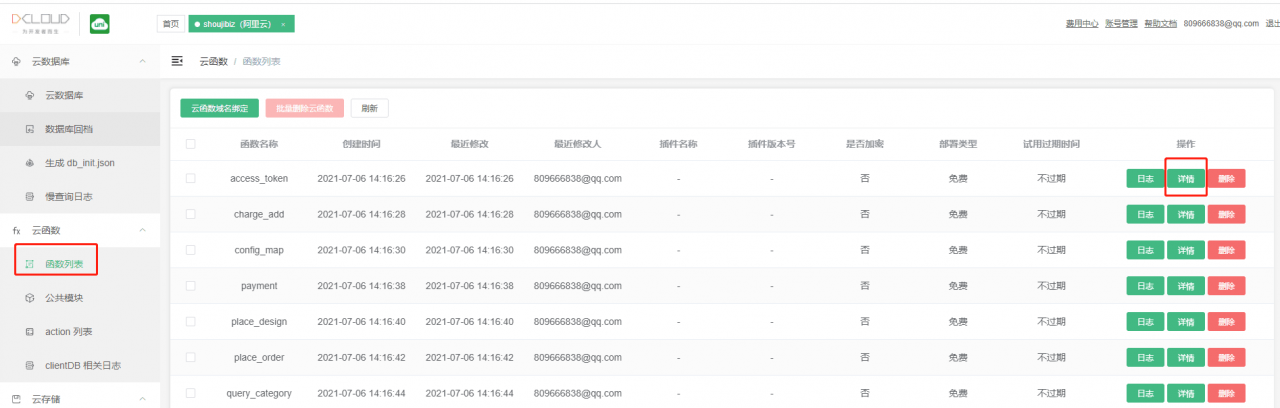This screenshot has height=408, width=1280.
Task: Click the action 列表 sidebar icon
Action: (x=29, y=332)
